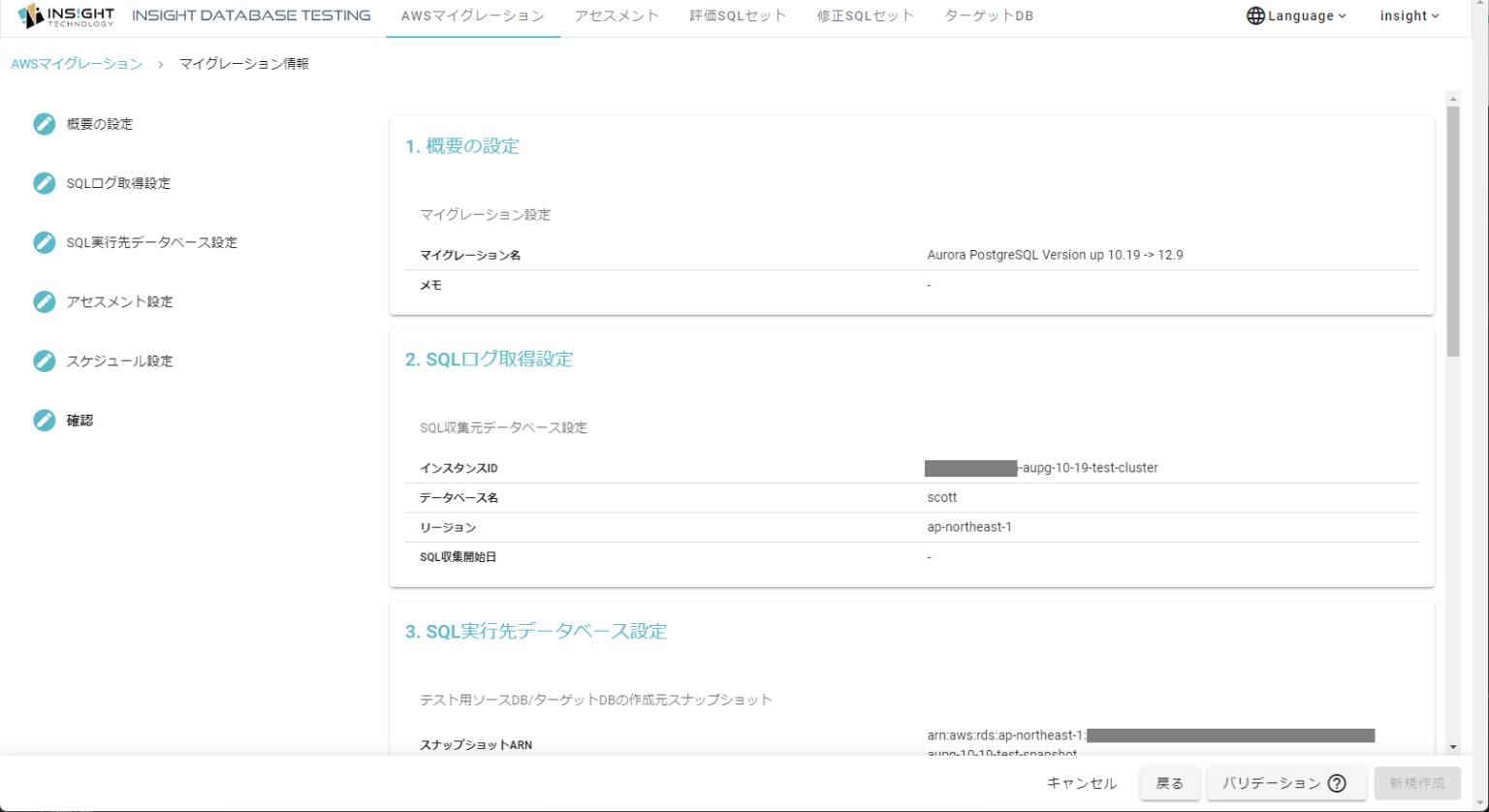Click the help question mark on バリデーション
Viewport: 1489px width, 812px height.
1337,783
